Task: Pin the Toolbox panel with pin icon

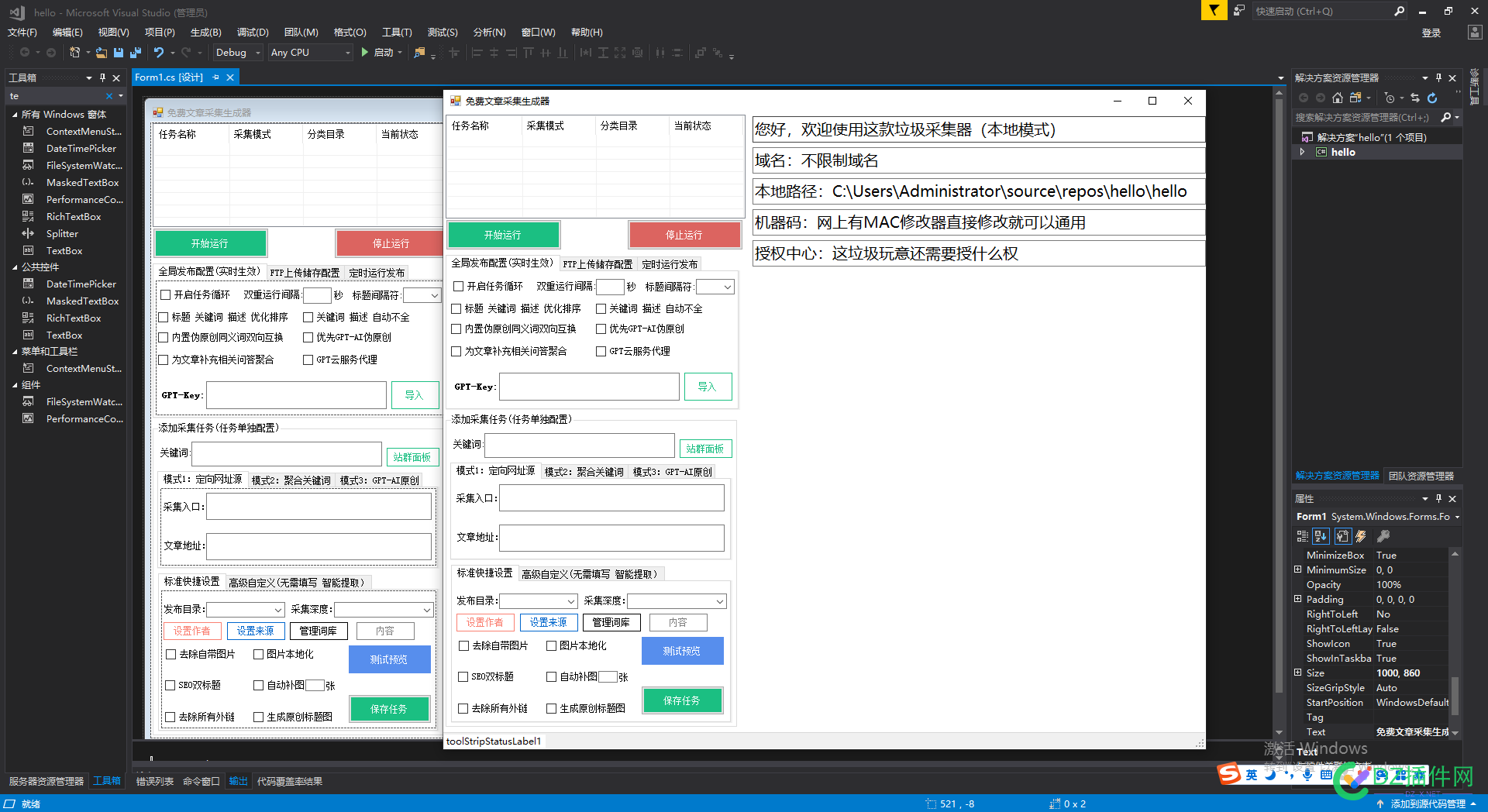Action: [102, 77]
